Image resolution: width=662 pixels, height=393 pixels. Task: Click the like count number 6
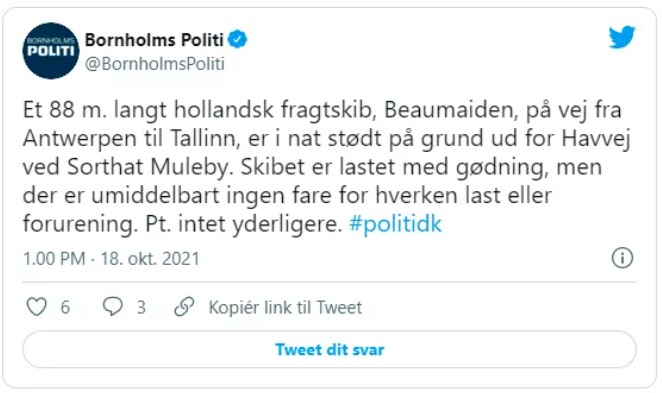[x=65, y=307]
